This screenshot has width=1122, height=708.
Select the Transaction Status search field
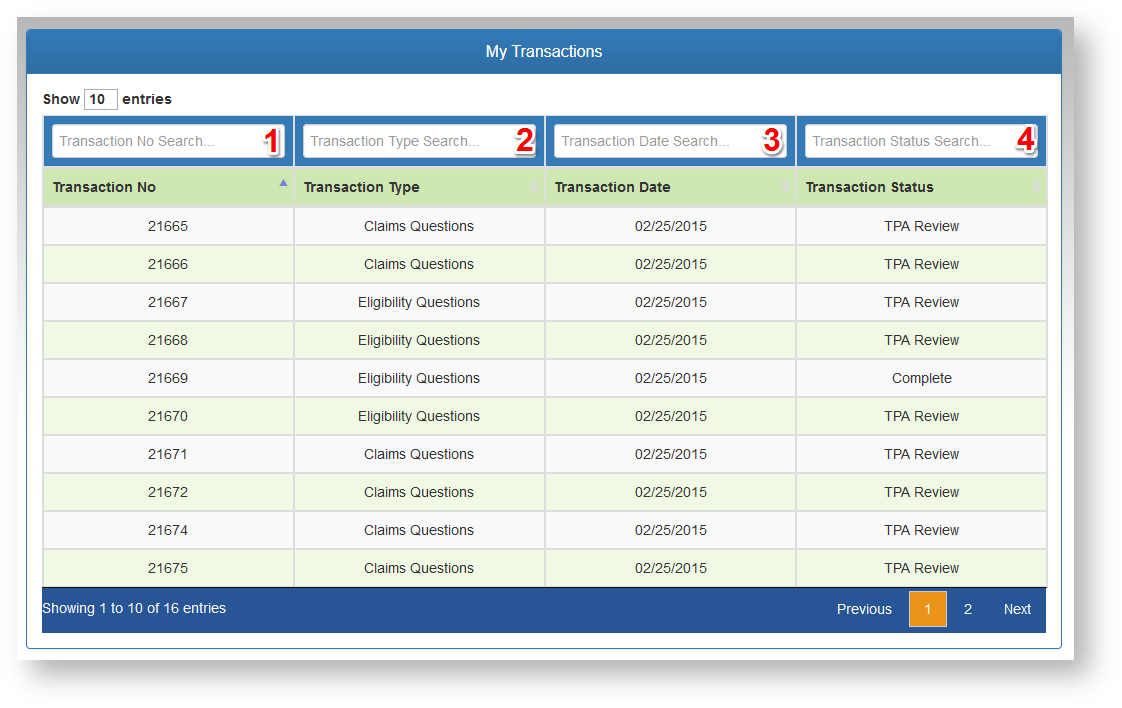[x=921, y=141]
